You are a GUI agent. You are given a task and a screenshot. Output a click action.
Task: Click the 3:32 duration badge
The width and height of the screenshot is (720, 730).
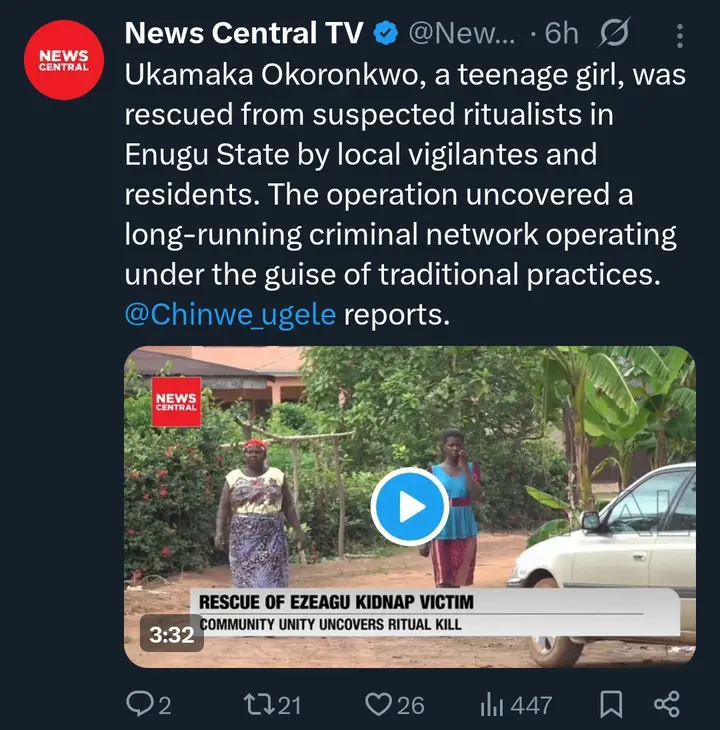point(171,635)
